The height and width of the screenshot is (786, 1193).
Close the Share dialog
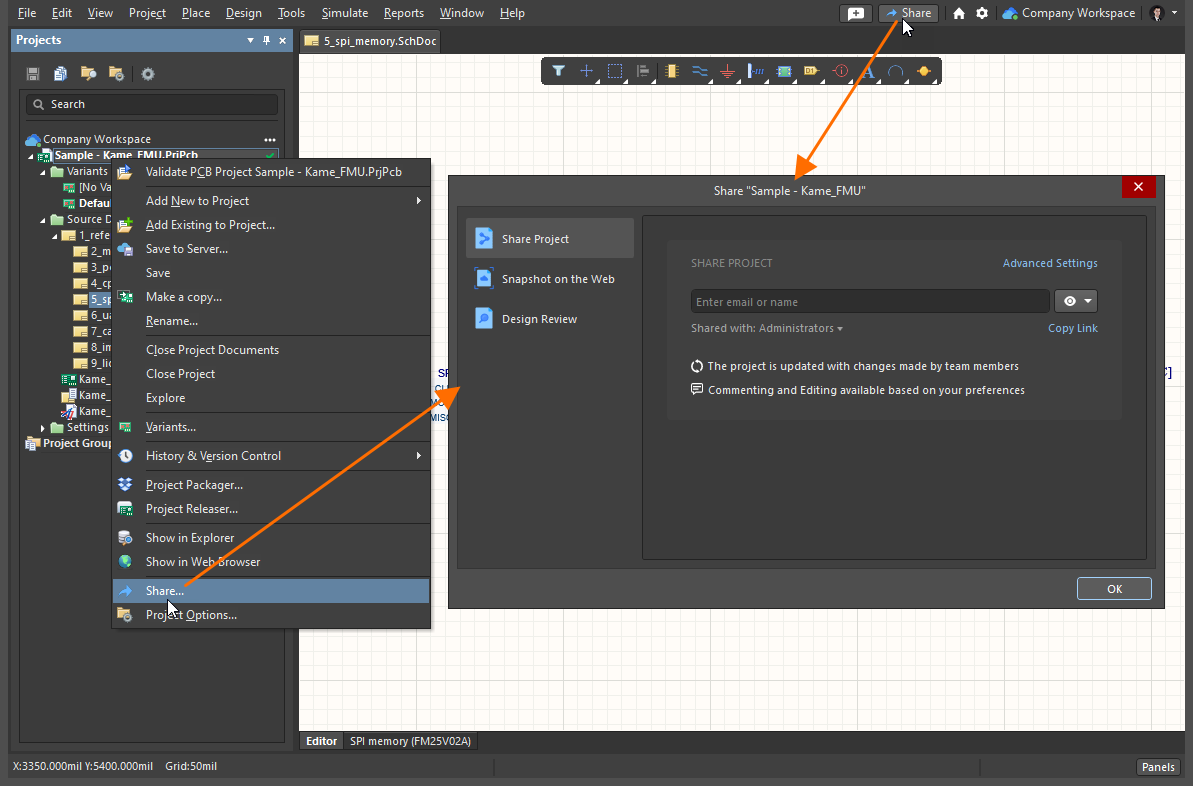point(1138,187)
